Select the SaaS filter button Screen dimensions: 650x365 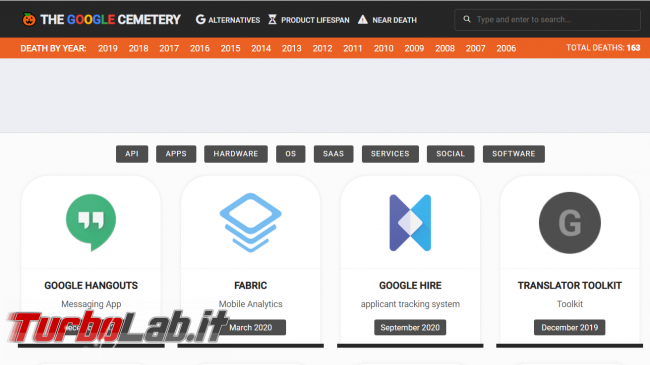[x=333, y=154]
